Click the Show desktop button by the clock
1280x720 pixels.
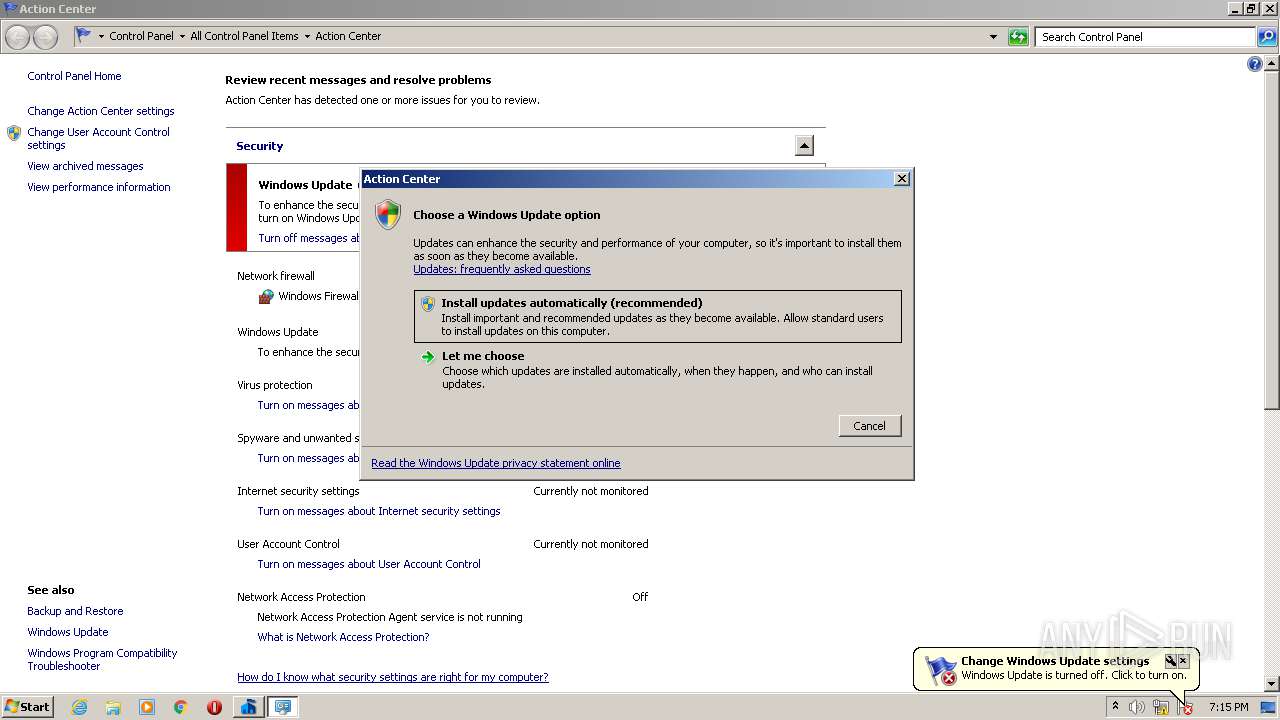pos(1269,707)
